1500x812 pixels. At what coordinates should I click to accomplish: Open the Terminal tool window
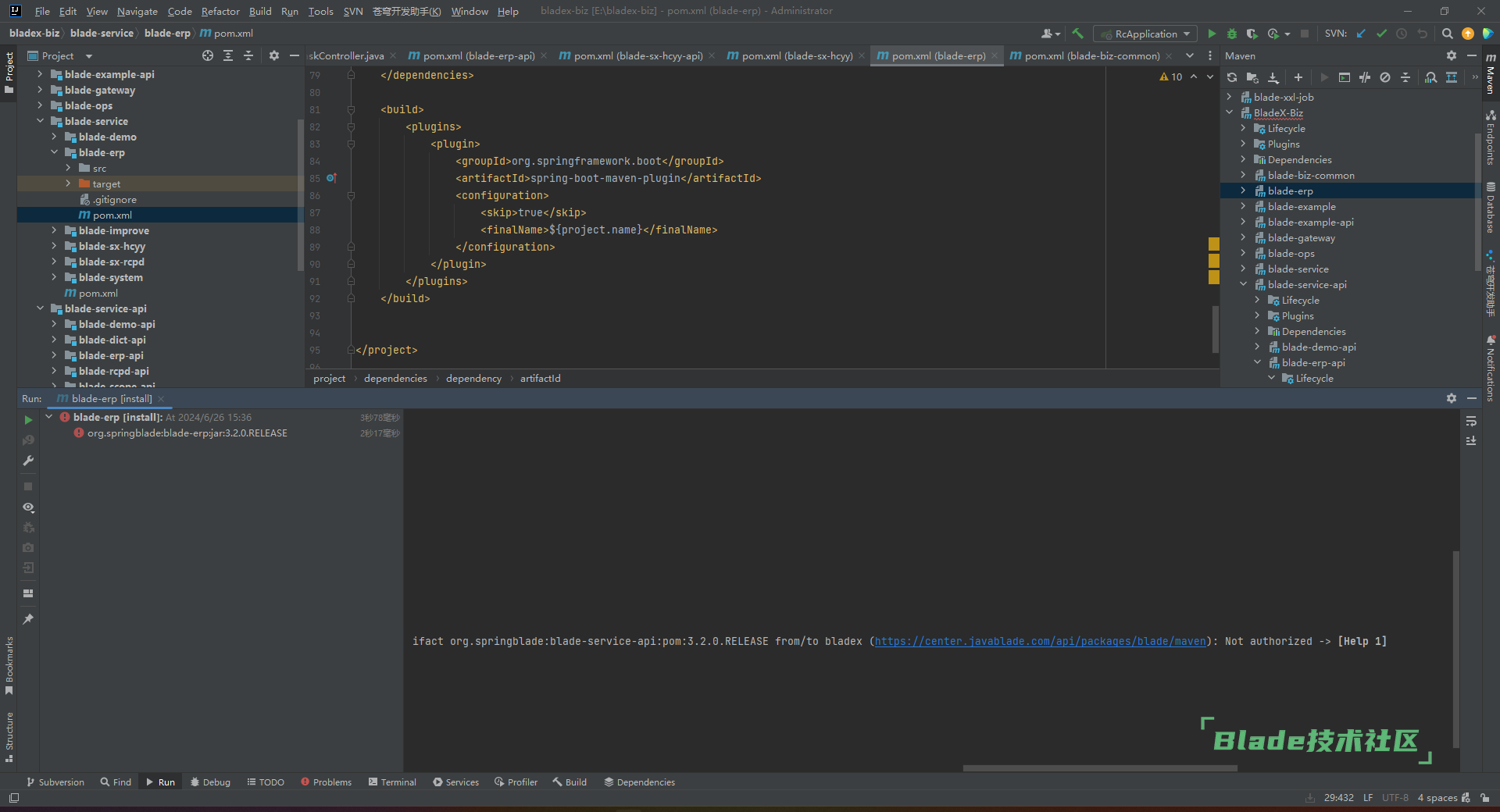[392, 782]
